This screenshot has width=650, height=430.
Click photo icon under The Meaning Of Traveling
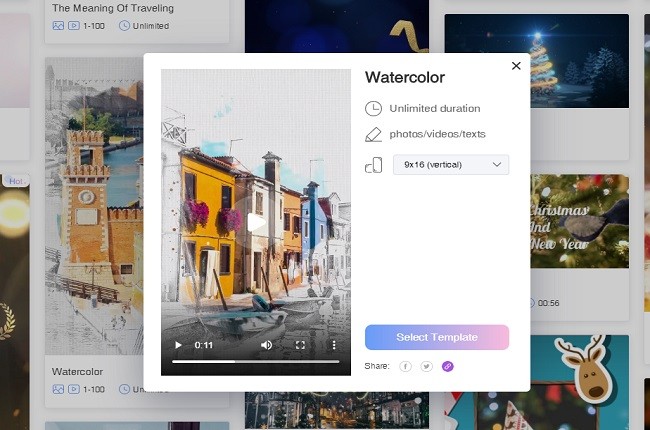pos(58,26)
